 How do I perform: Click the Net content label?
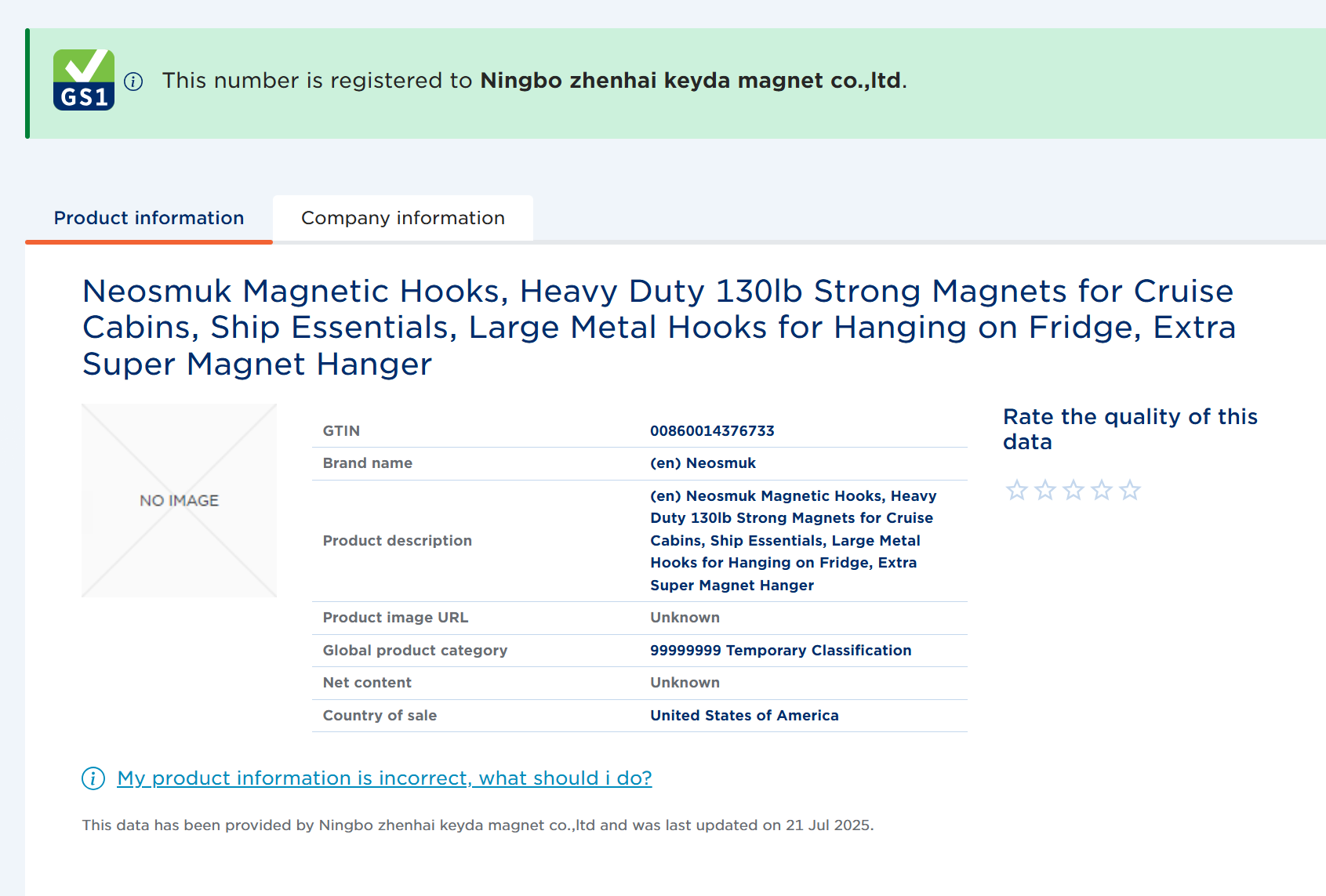coord(367,683)
